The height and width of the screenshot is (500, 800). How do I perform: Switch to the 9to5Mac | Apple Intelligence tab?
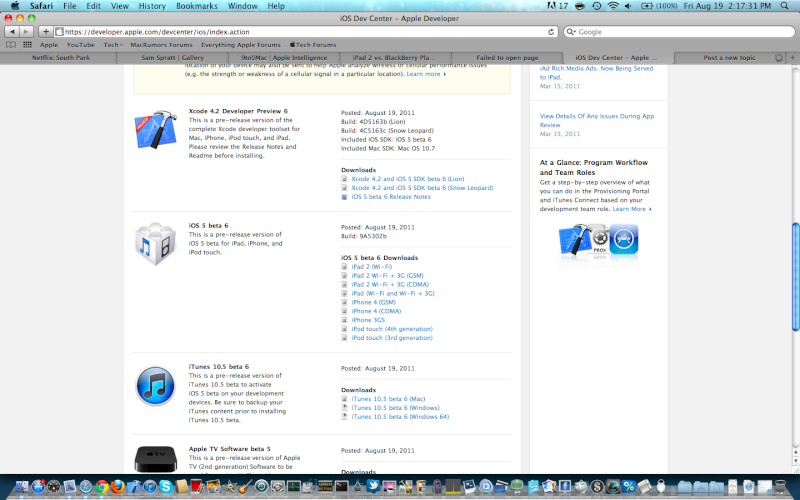pos(284,58)
